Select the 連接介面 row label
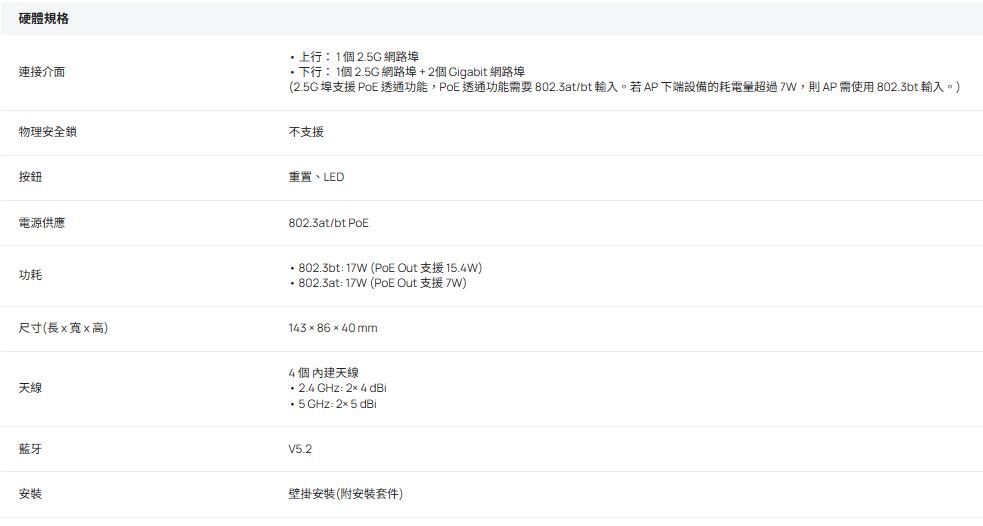The image size is (983, 526). 43,72
